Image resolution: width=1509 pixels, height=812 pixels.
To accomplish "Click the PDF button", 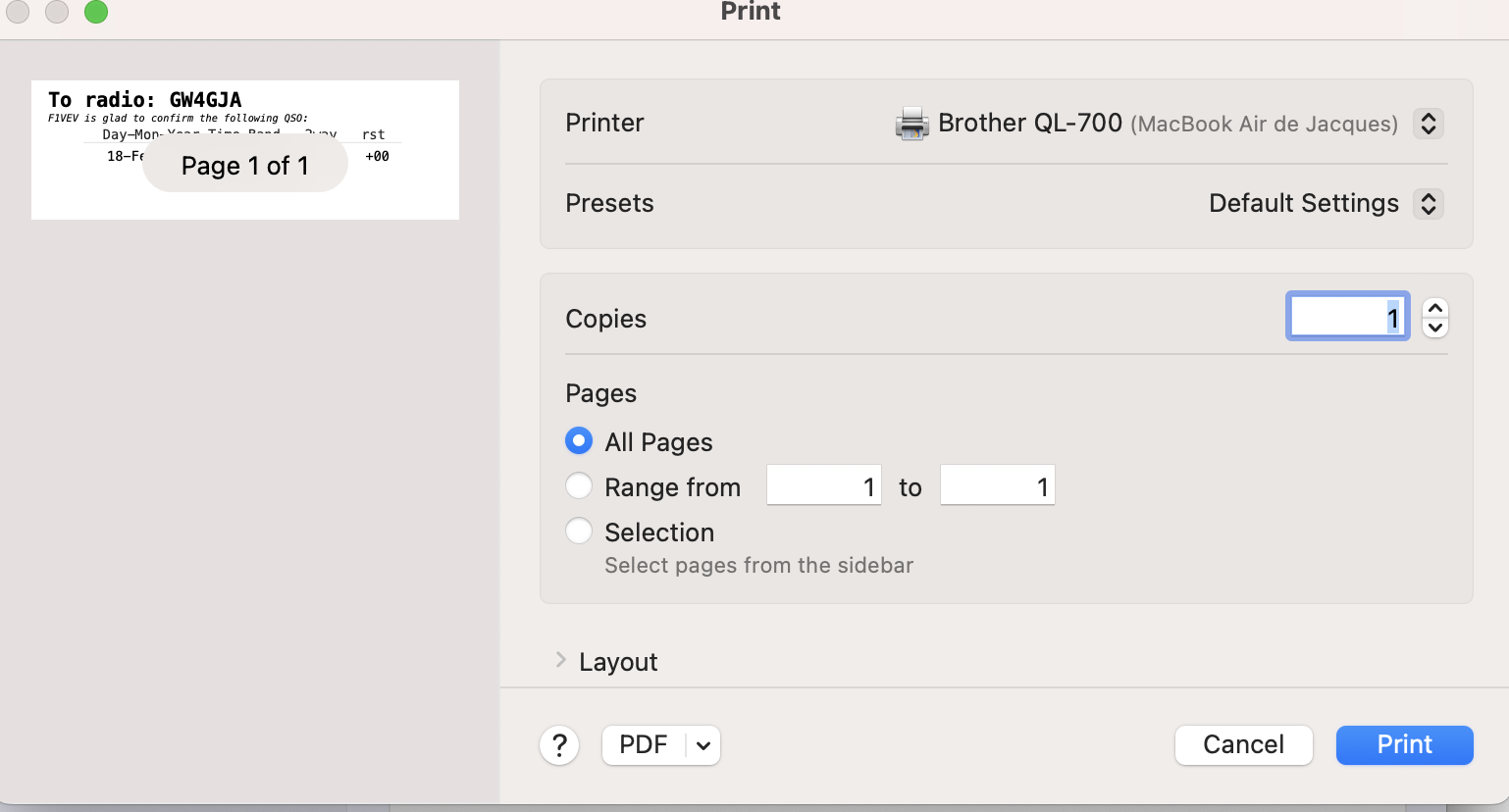I will click(x=644, y=745).
